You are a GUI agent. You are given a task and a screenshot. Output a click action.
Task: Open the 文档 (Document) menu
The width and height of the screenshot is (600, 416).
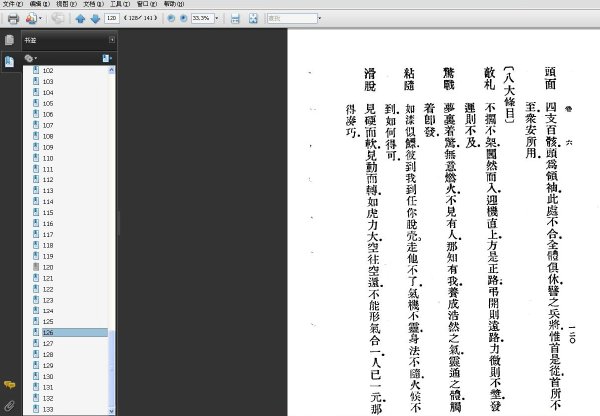pos(93,4)
